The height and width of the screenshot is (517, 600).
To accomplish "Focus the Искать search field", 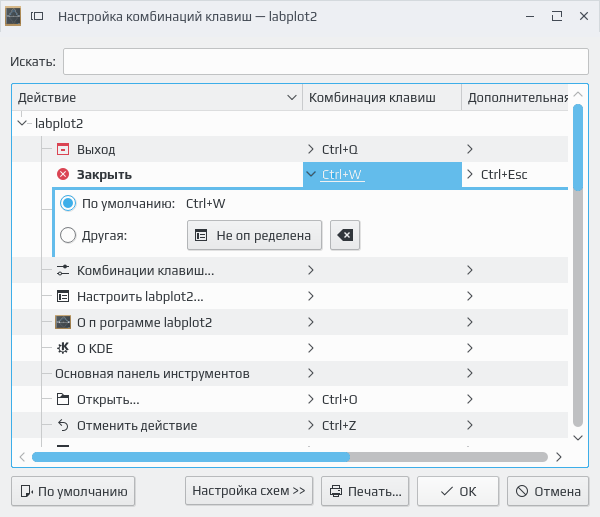I will 326,61.
